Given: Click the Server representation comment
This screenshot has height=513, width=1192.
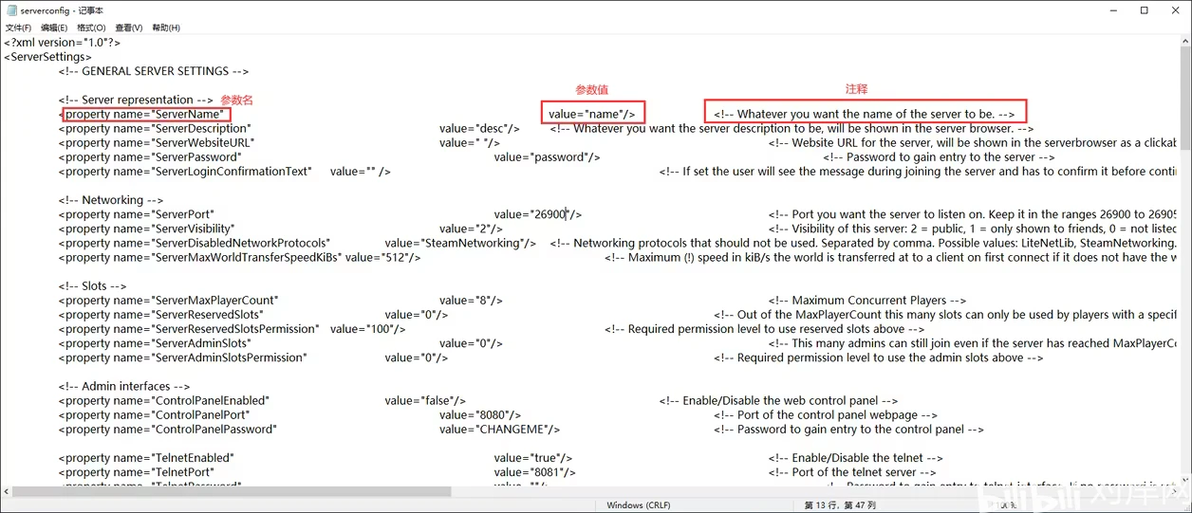Looking at the screenshot, I should (136, 100).
